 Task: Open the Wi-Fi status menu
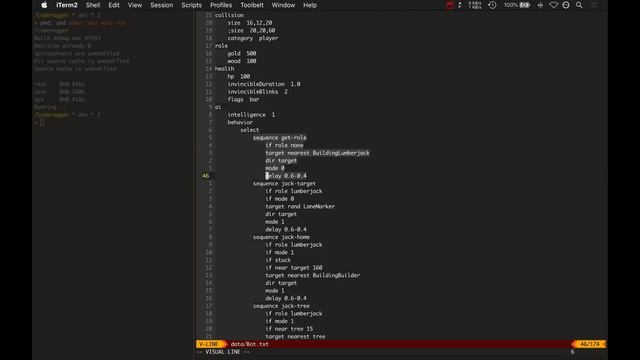click(553, 5)
